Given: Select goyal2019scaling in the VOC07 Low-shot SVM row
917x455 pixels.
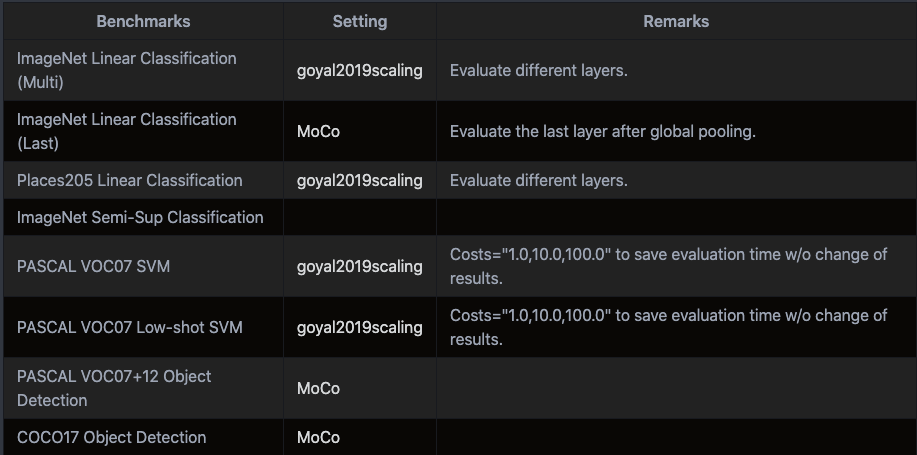Looking at the screenshot, I should point(360,327).
